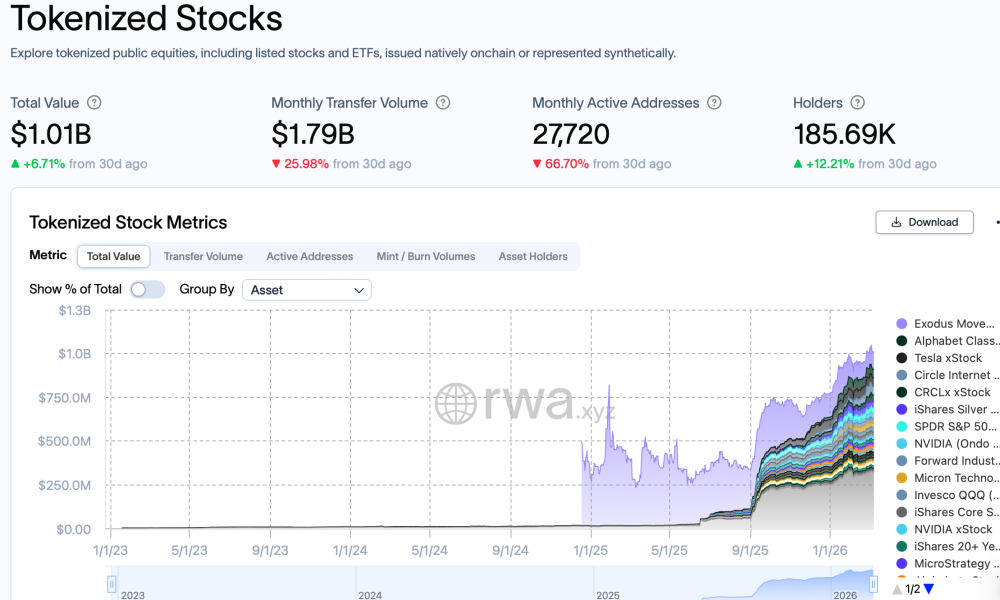This screenshot has width=1000, height=600.
Task: Click the left time range slider handle
Action: pos(112,583)
